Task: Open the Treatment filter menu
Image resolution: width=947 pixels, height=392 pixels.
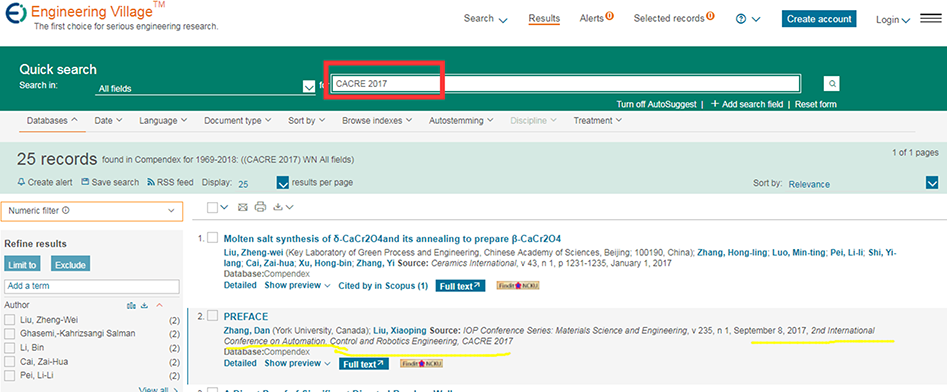Action: 598,121
